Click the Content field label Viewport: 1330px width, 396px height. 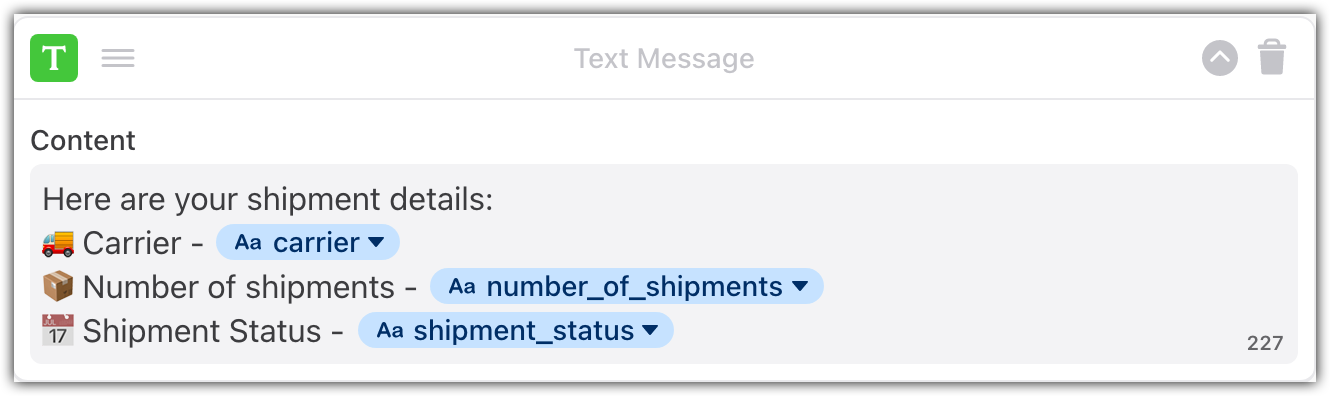pyautogui.click(x=83, y=141)
